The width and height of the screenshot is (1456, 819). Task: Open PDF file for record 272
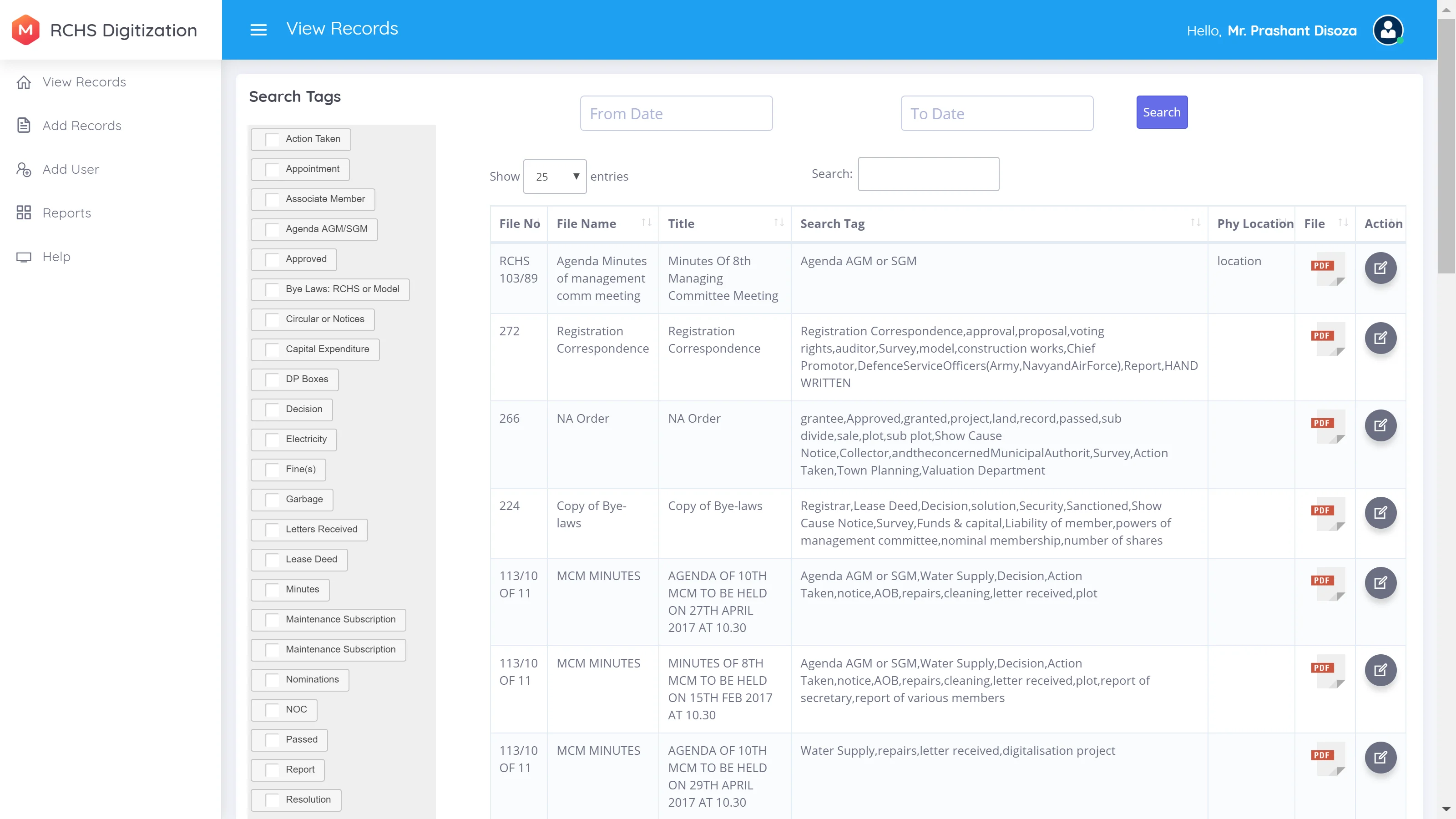pyautogui.click(x=1327, y=339)
